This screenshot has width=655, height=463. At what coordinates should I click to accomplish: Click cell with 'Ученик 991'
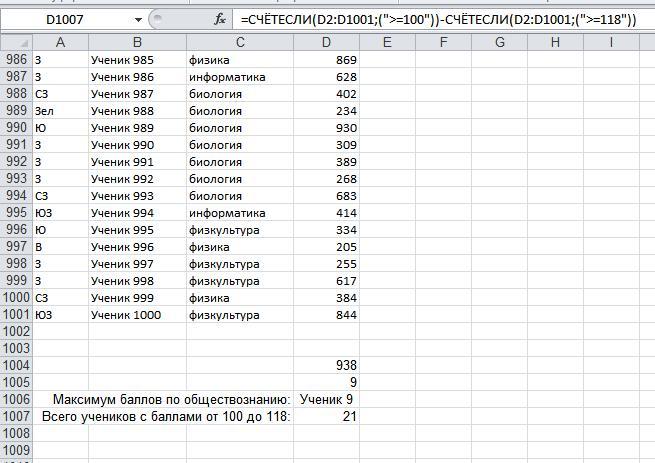137,162
